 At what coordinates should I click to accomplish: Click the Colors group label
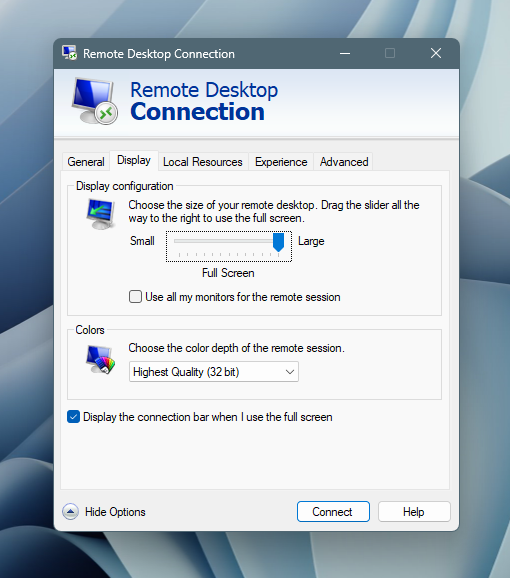pyautogui.click(x=90, y=330)
